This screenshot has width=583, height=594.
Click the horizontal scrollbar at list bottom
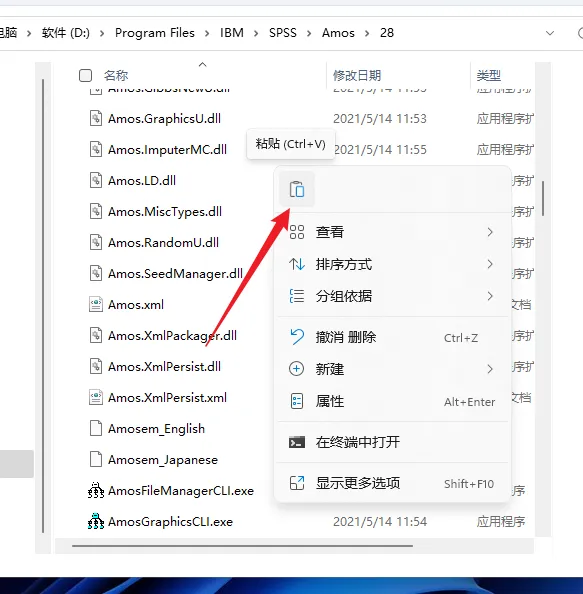tap(242, 546)
